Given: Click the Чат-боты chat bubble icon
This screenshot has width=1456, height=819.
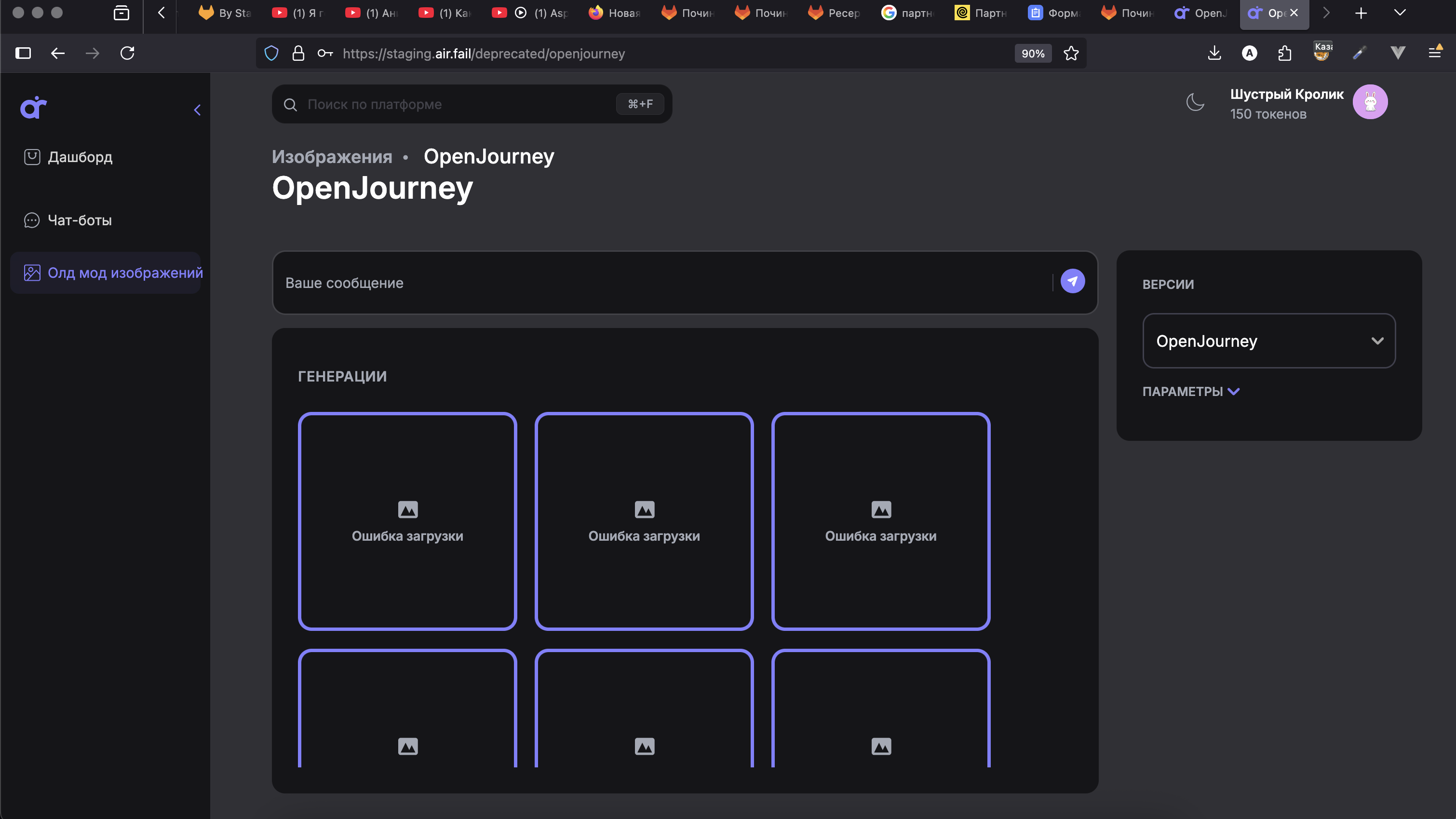Looking at the screenshot, I should (x=32, y=220).
